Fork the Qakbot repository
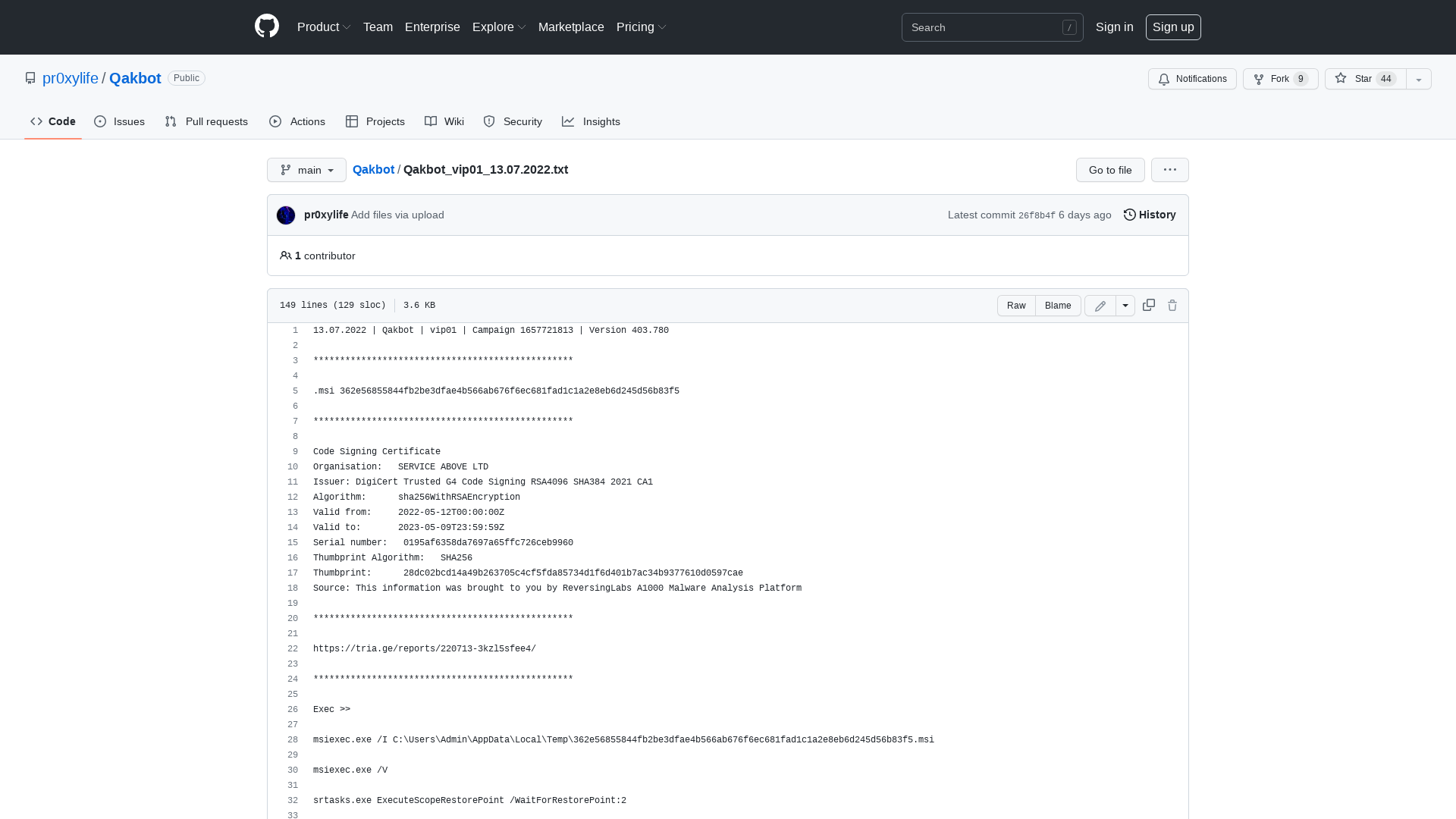 (1279, 79)
